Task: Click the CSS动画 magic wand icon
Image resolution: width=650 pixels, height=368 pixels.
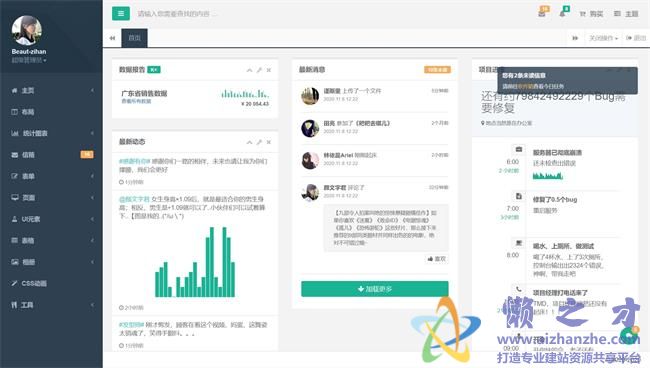Action: pyautogui.click(x=15, y=283)
